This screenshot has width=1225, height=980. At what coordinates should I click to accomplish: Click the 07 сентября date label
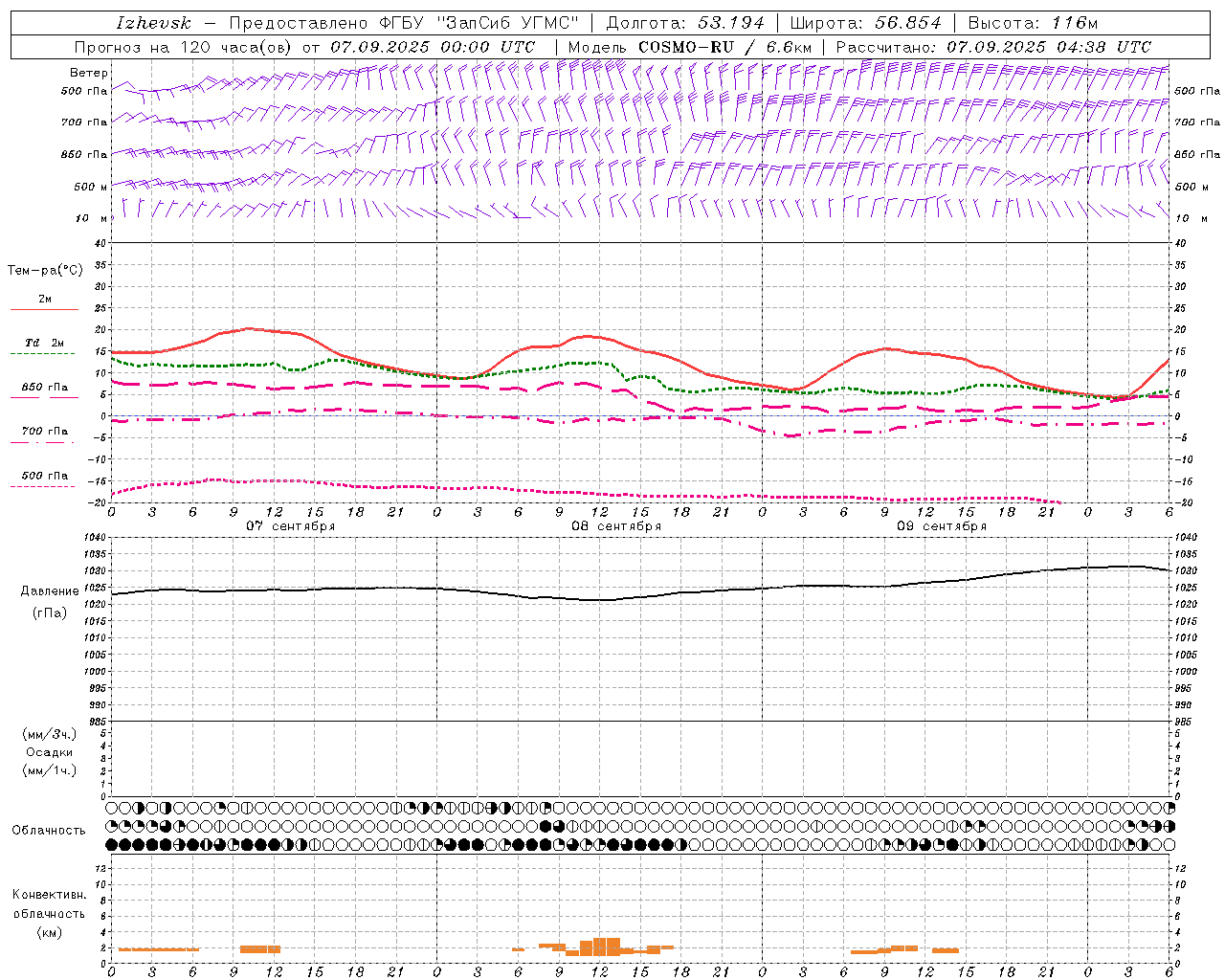click(291, 526)
